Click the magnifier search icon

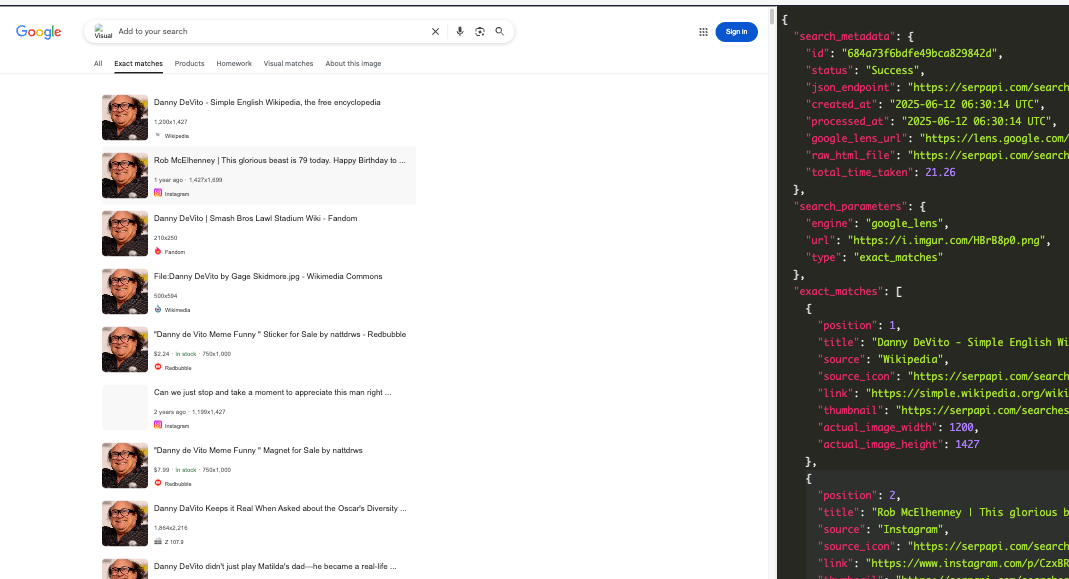click(x=500, y=31)
